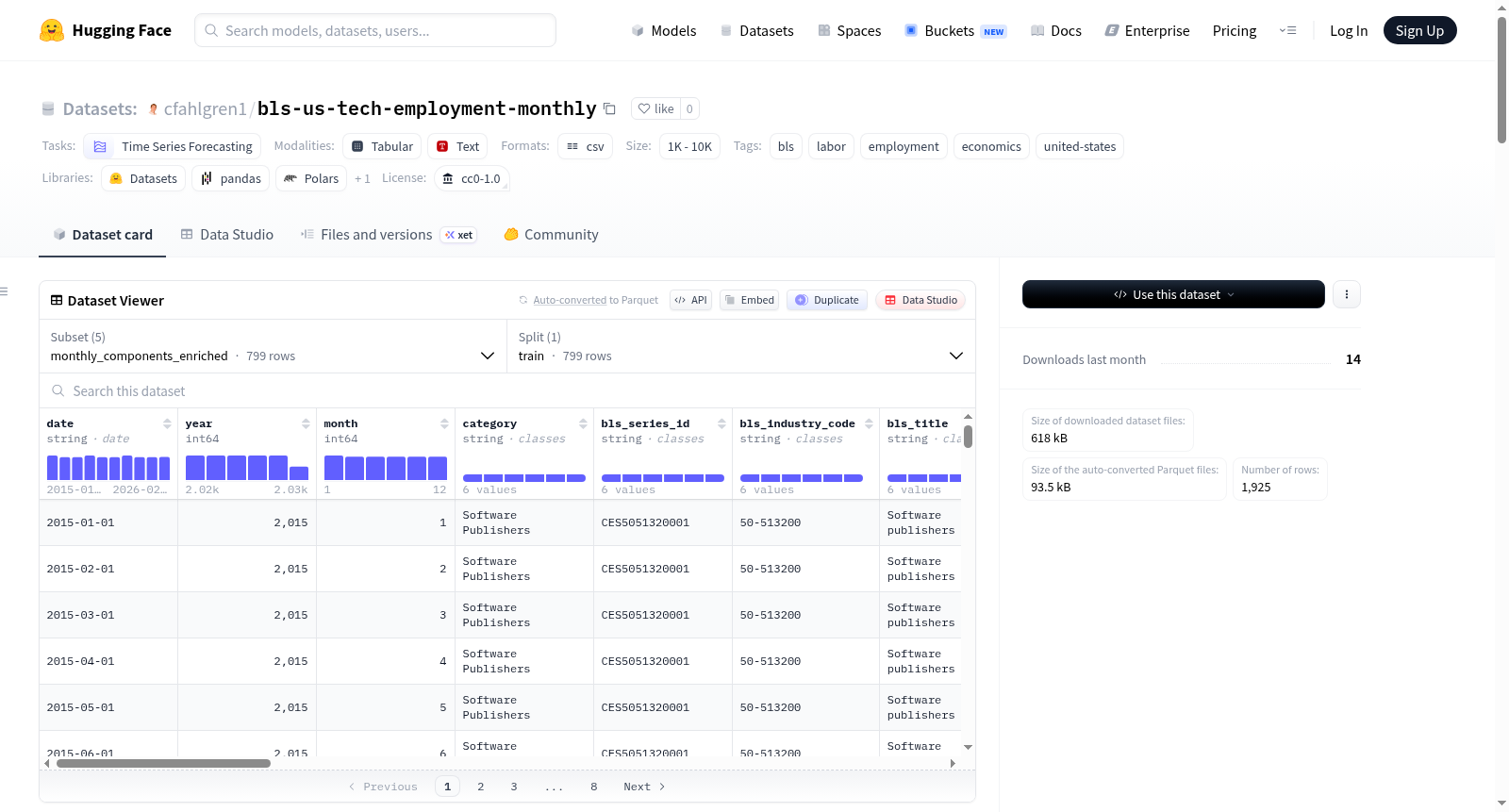Screen dimensions: 1509x812
Task: Focus the Search this dataset field
Action: (x=507, y=390)
